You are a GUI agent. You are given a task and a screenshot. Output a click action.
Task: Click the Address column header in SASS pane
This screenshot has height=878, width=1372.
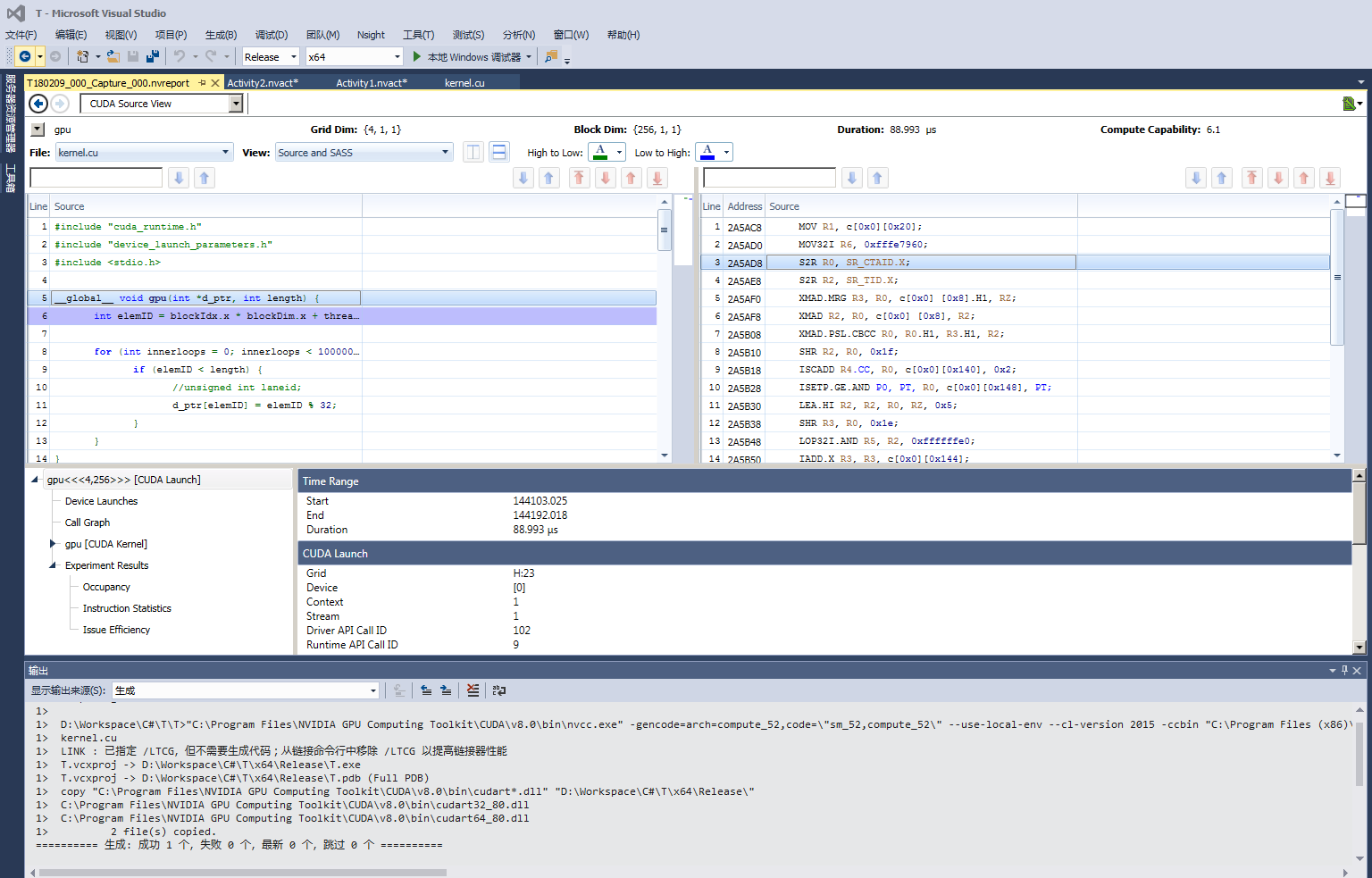(744, 206)
